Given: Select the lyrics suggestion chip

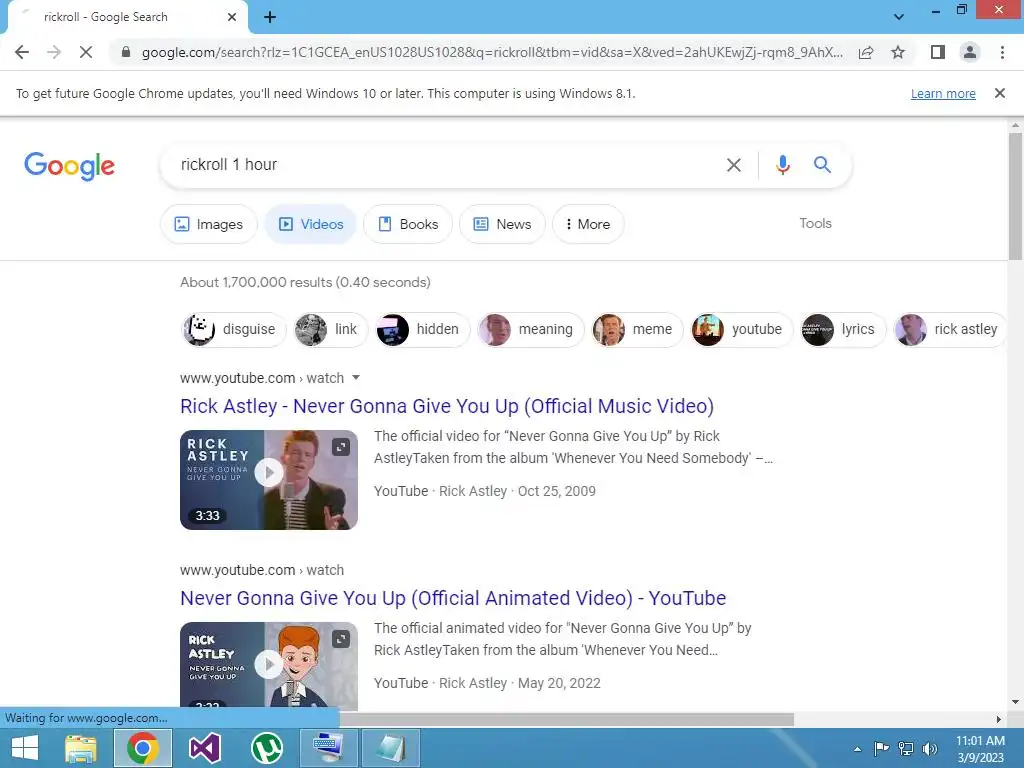Looking at the screenshot, I should [843, 329].
